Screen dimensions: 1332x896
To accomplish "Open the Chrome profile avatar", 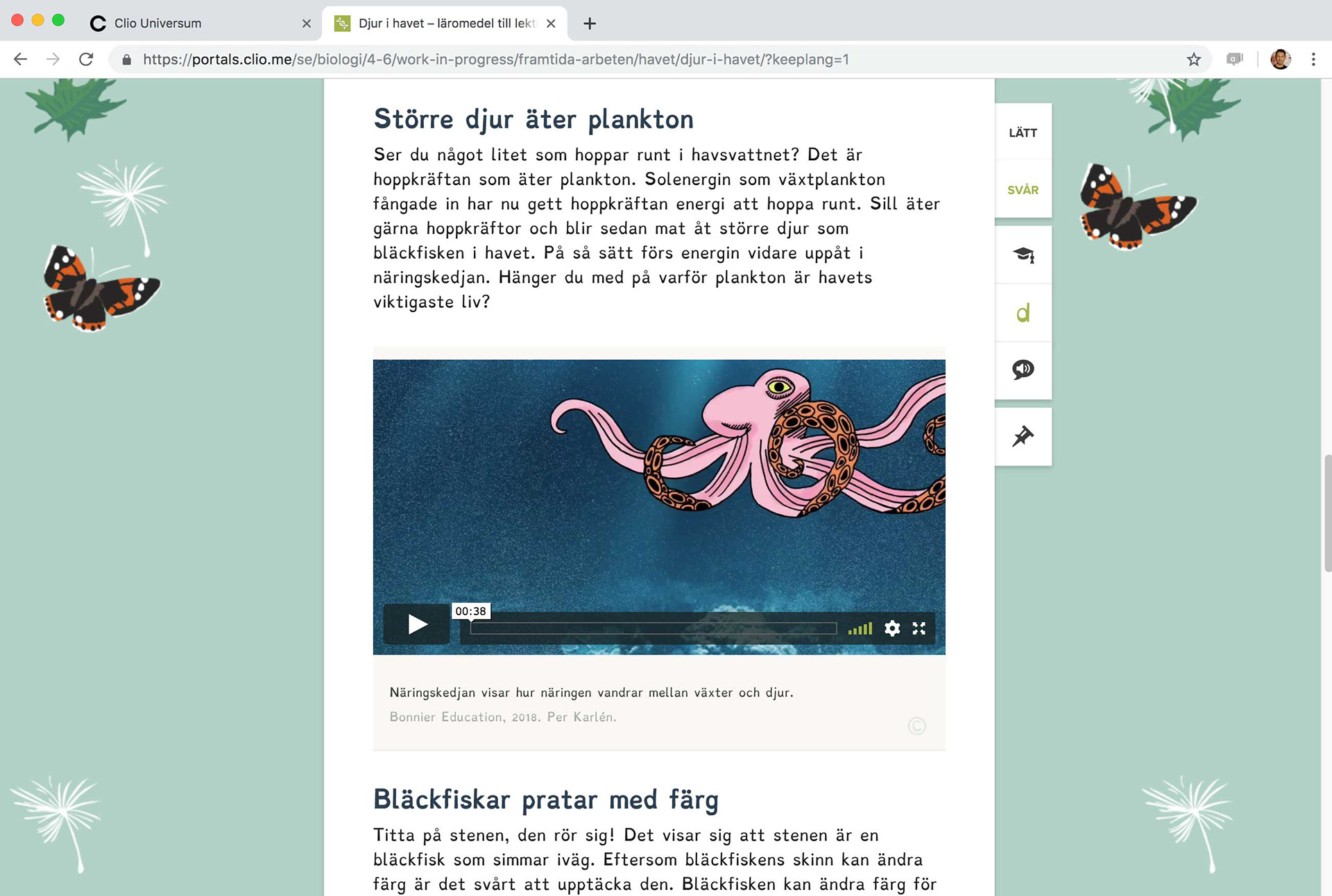I will [x=1280, y=60].
